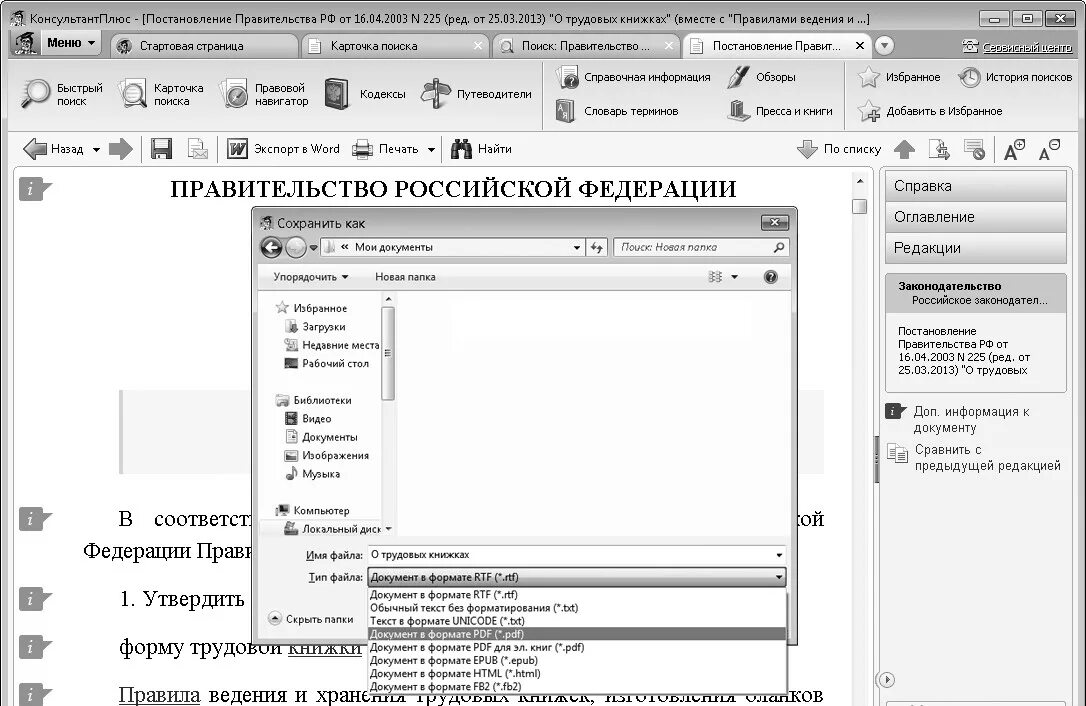Click the floppy disk save icon
Image resolution: width=1086 pixels, height=706 pixels.
tap(161, 148)
